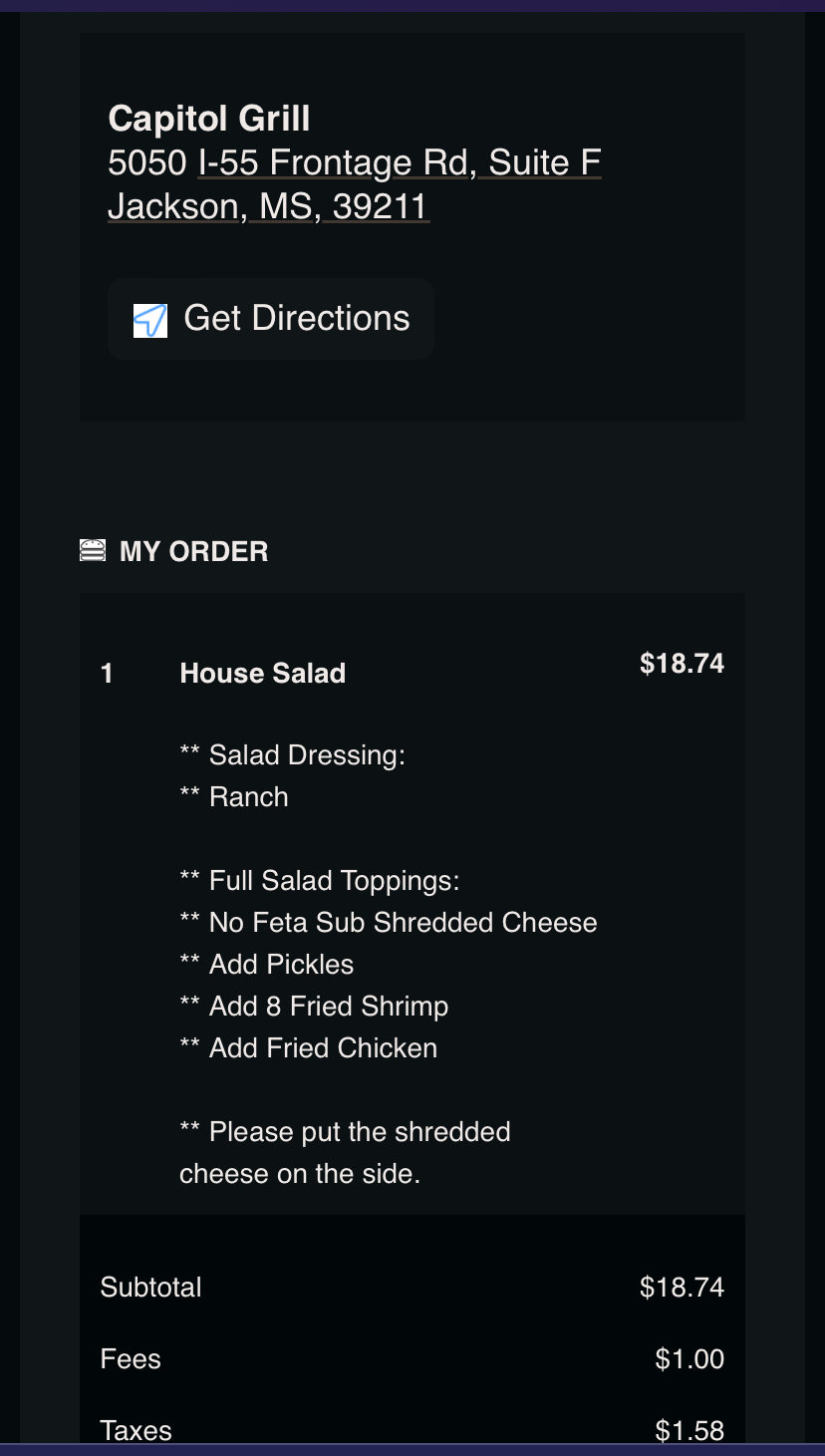Click No Feta Sub Shredded Cheese modifier
Viewport: 825px width, 1456px height.
tap(389, 923)
